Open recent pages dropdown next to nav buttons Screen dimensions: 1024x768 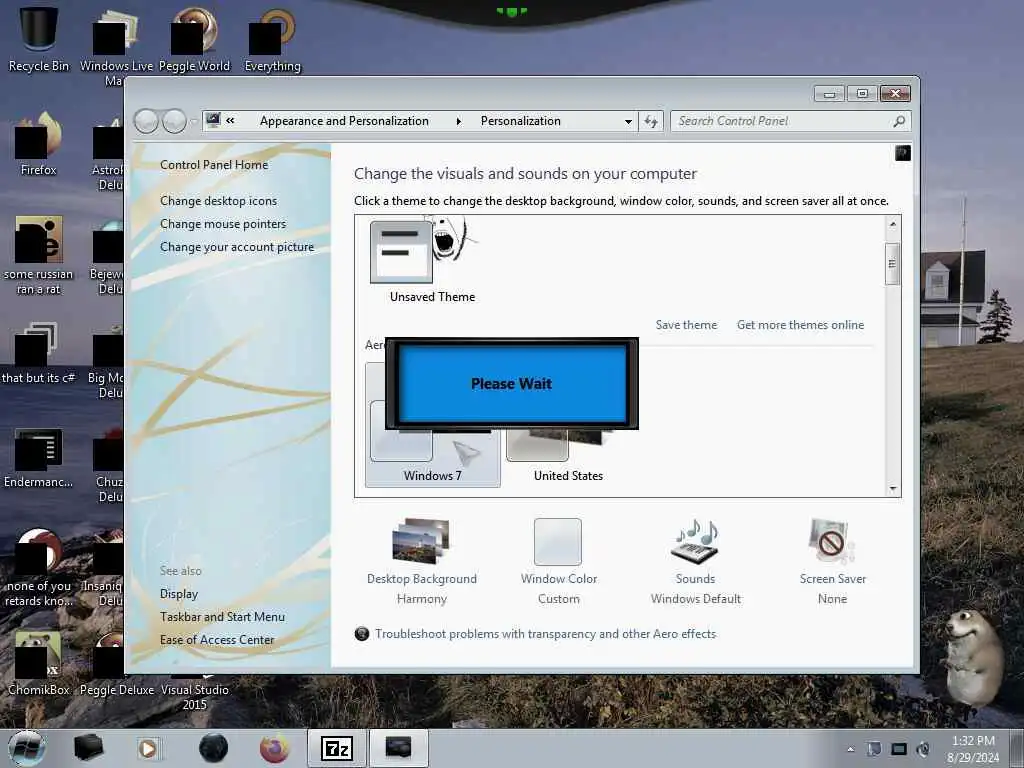click(193, 121)
